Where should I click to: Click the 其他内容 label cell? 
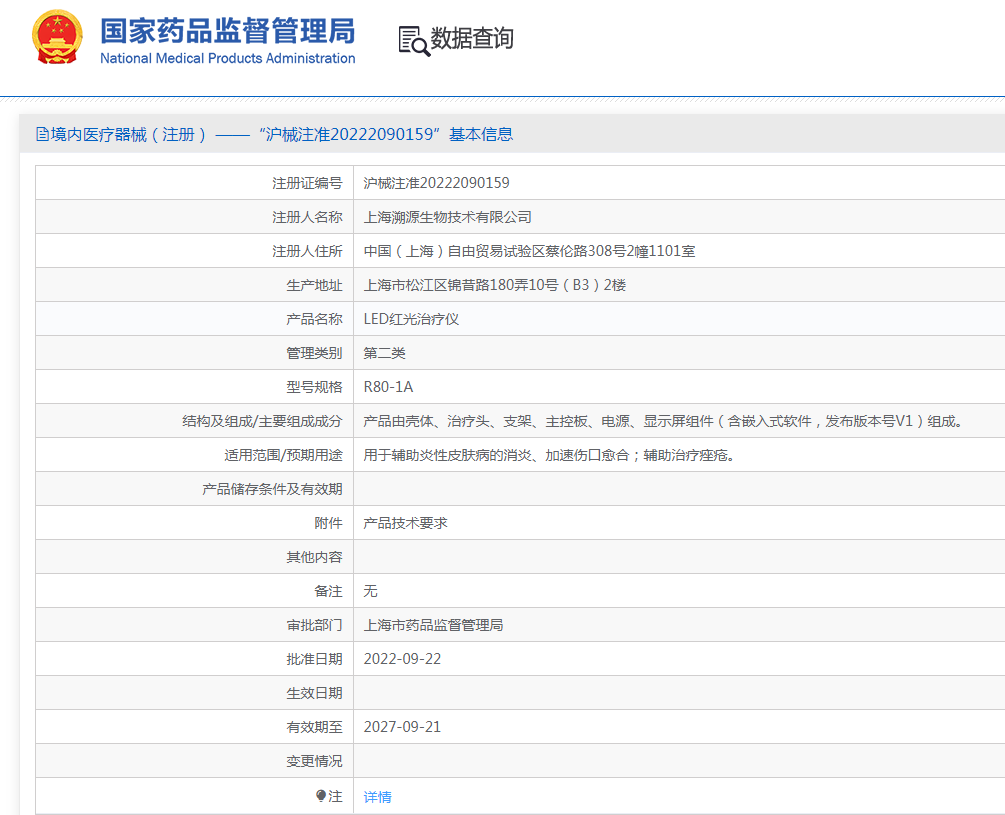point(195,557)
